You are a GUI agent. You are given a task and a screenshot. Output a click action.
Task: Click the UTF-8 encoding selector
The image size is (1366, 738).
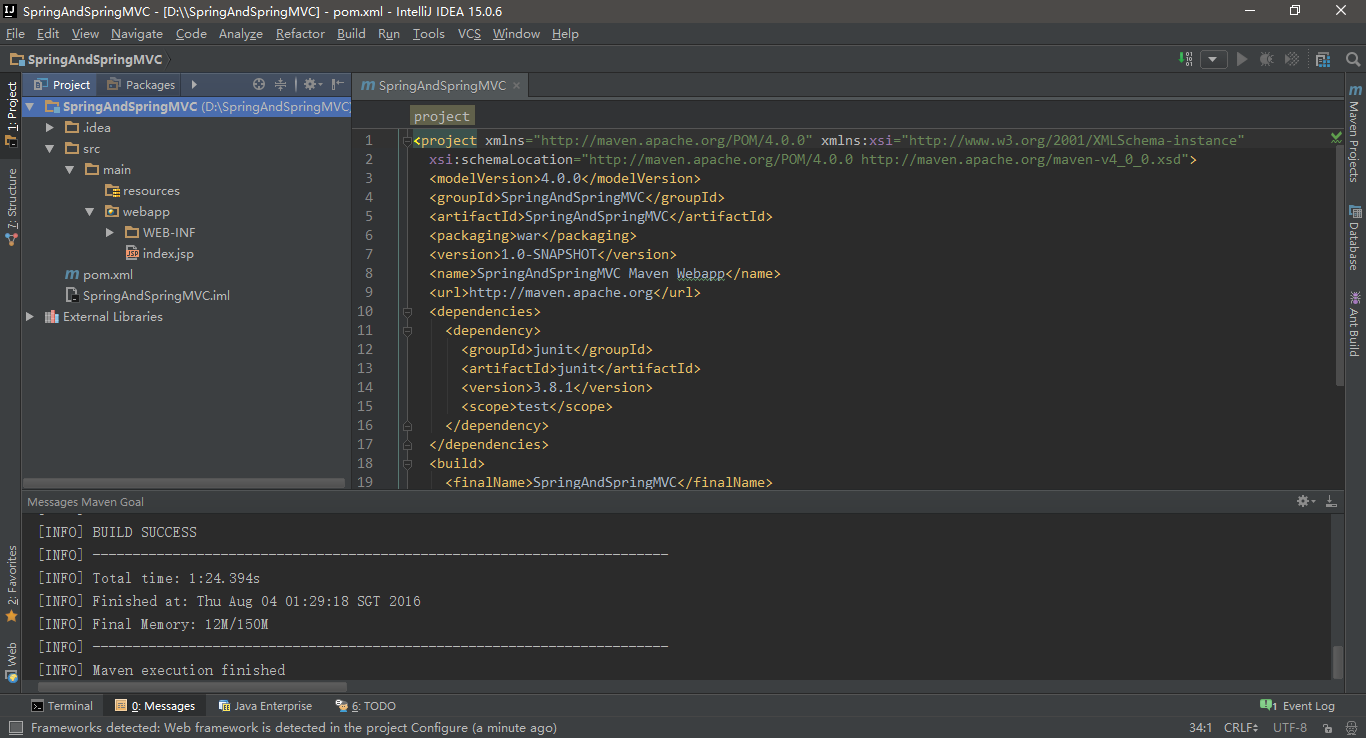1290,728
